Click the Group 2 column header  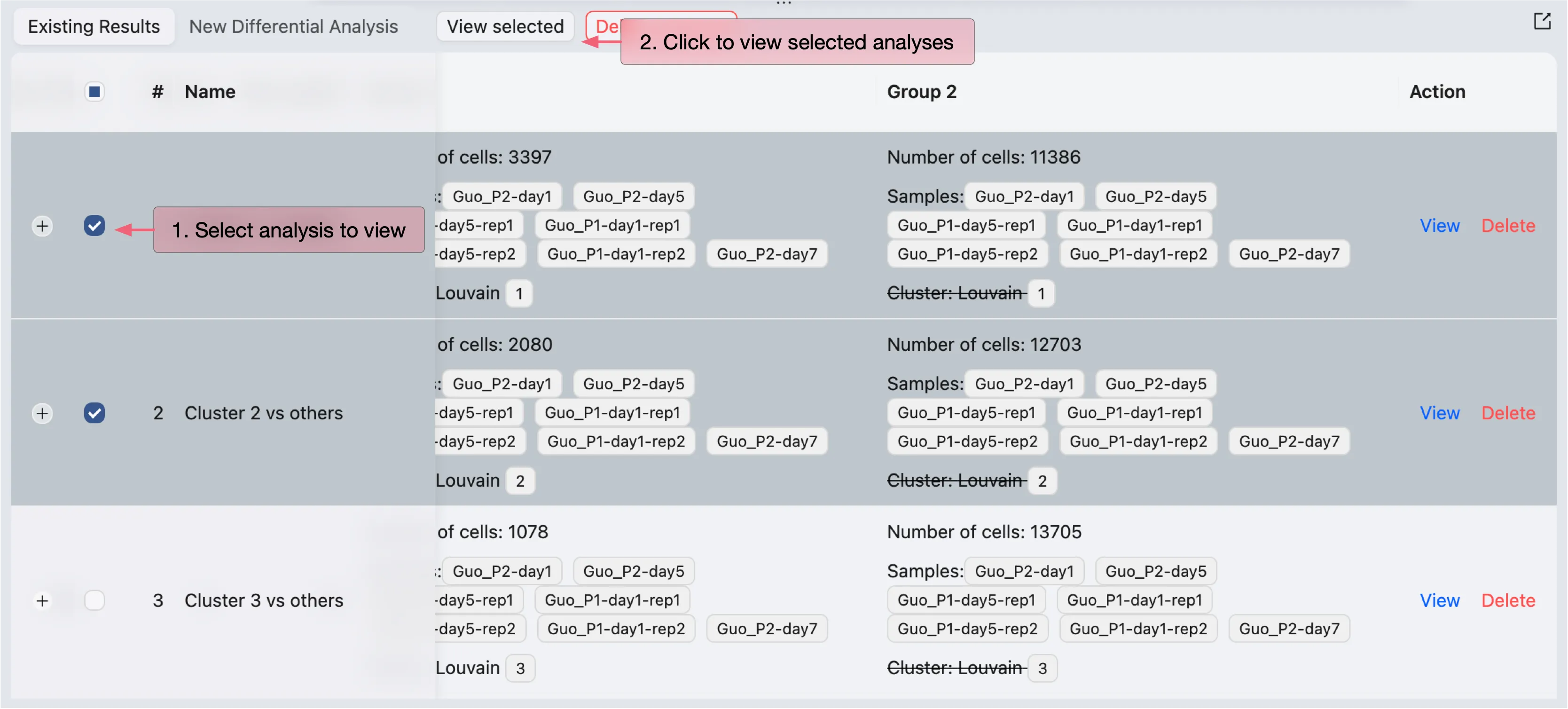[921, 92]
